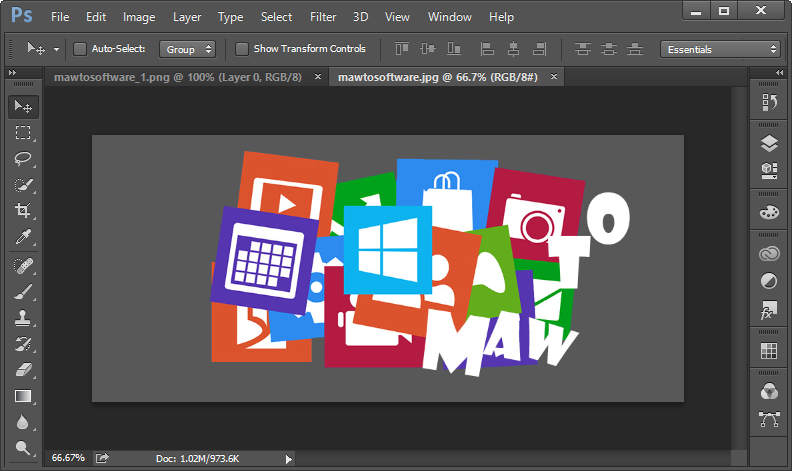Click the export/share icon in status bar
792x471 pixels.
coord(102,458)
